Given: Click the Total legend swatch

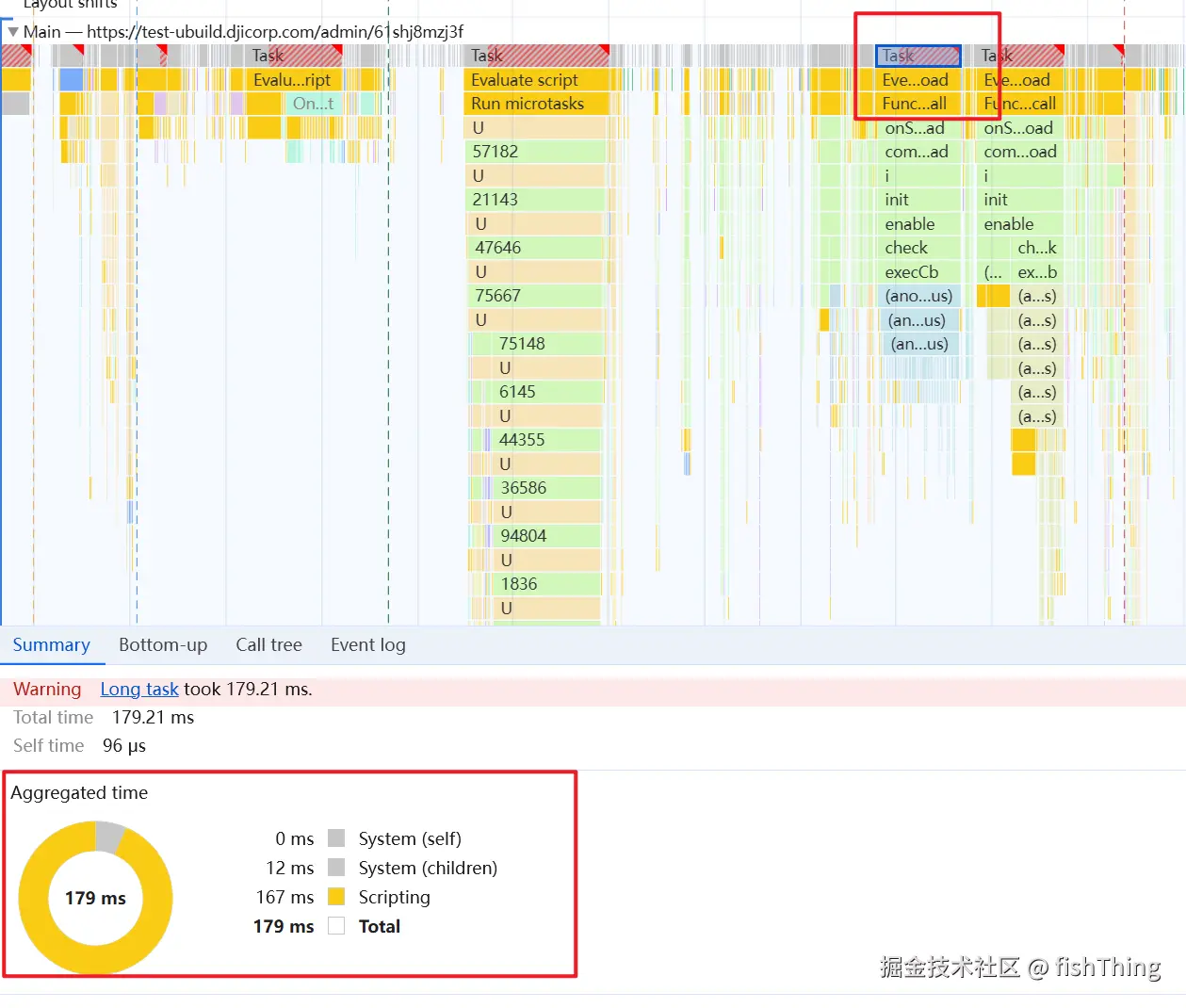Looking at the screenshot, I should 336,926.
